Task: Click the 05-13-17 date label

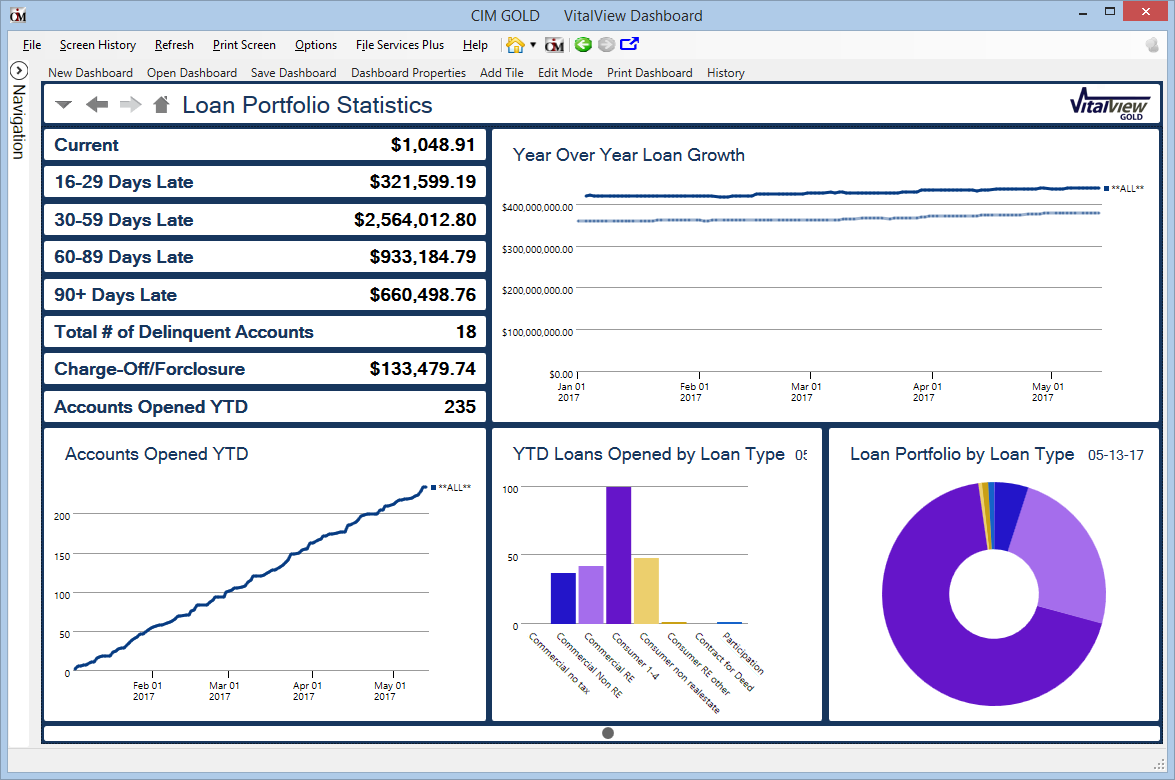Action: click(1116, 455)
